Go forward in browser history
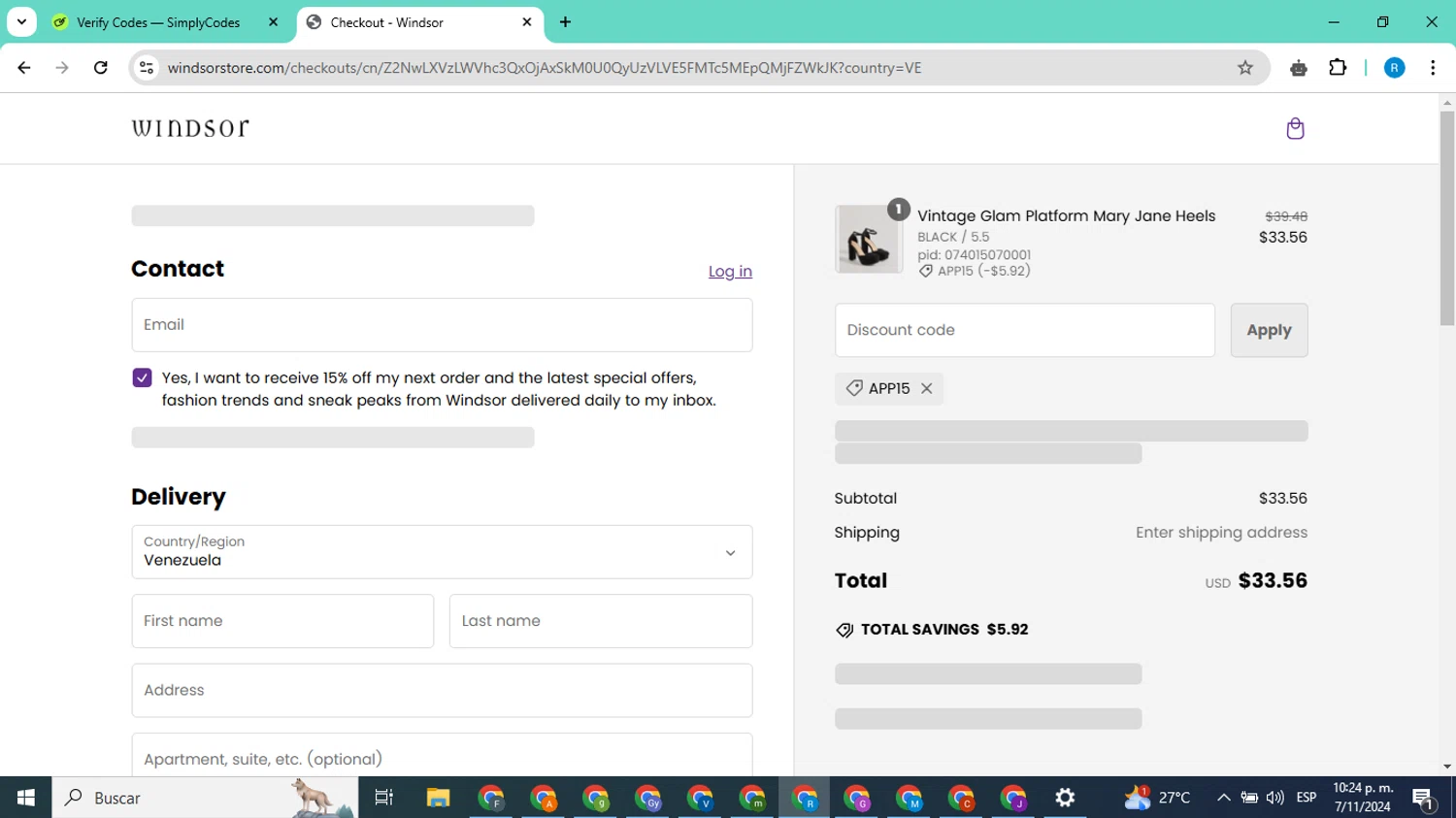Image resolution: width=1456 pixels, height=818 pixels. coord(62,68)
